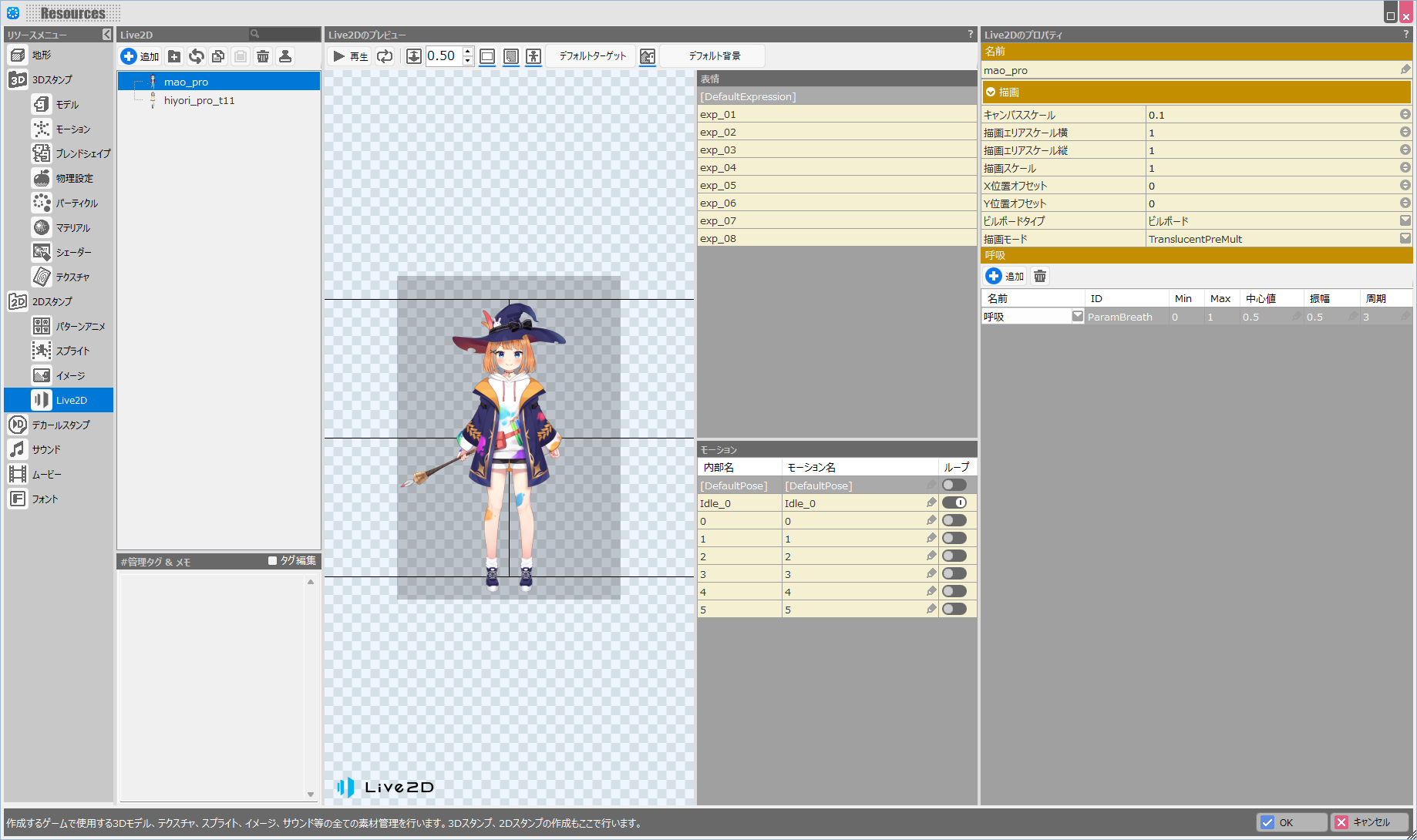Check the タグ編集 checkbox
Screen dimensions: 1417x840
point(272,561)
